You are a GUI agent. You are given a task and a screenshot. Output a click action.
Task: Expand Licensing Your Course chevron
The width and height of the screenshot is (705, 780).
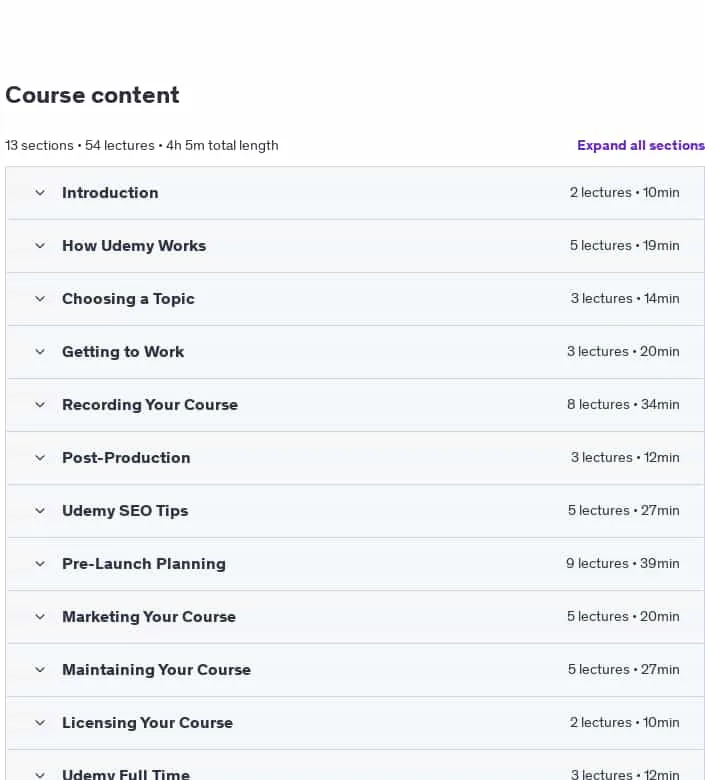[40, 723]
